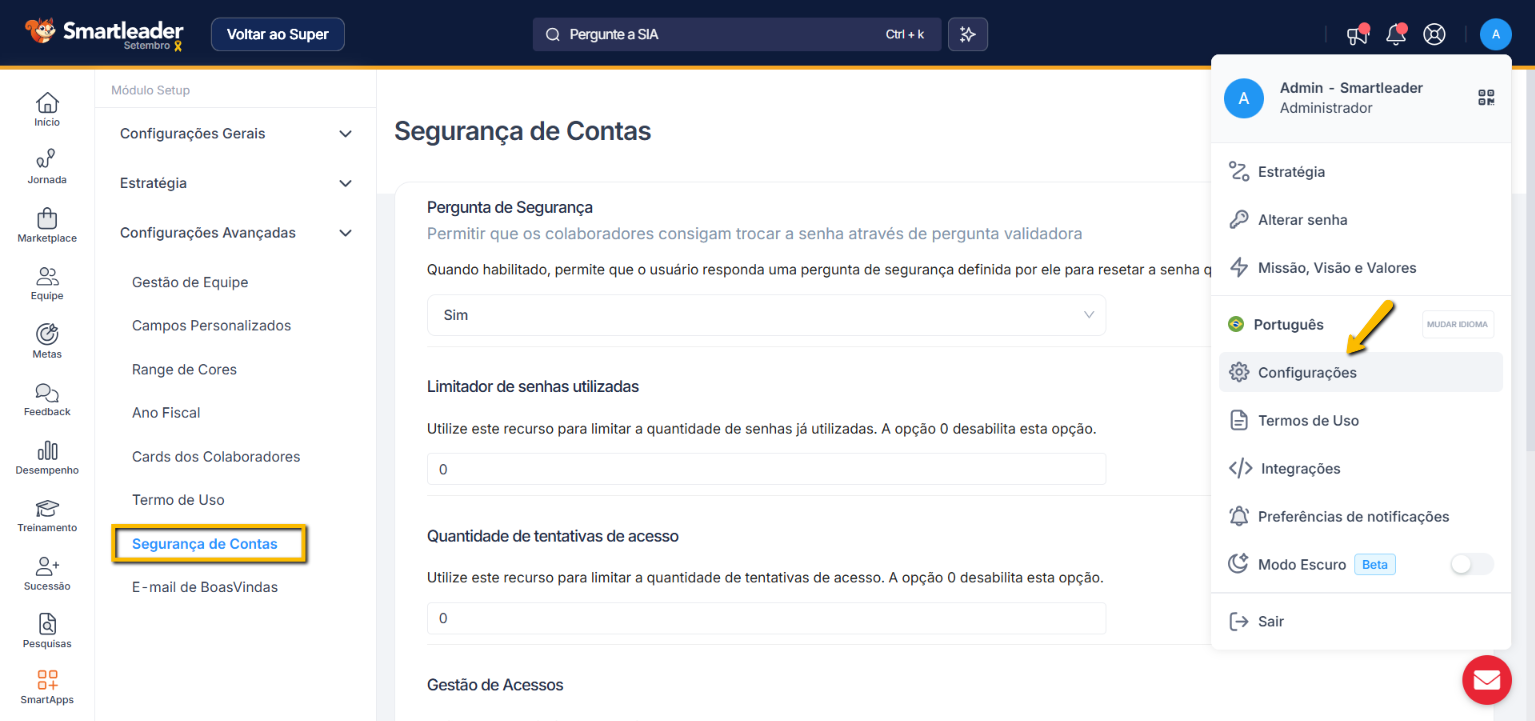1535x721 pixels.
Task: Click the red mail chat button
Action: [x=1486, y=680]
